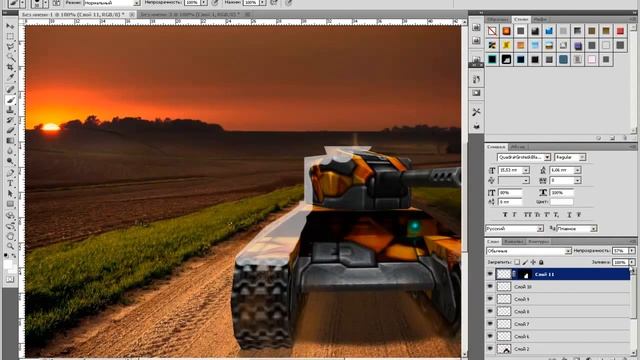
Task: Click the Цвет text color swatch
Action: (562, 202)
